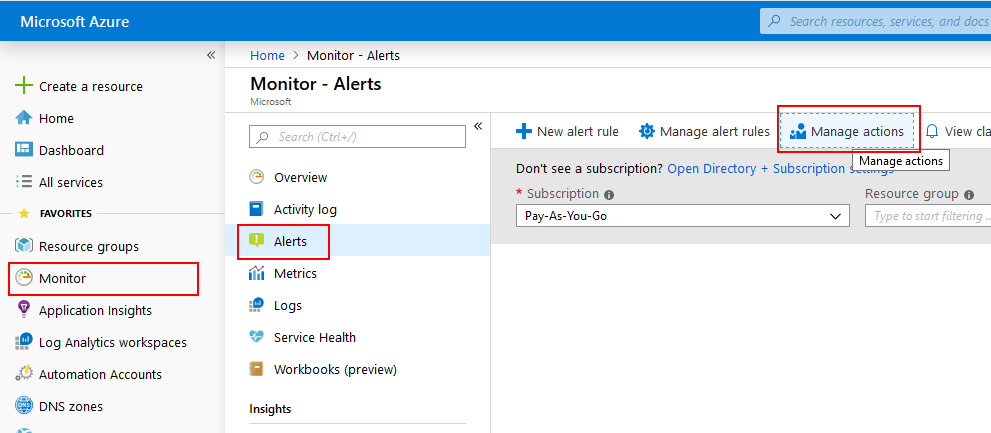
Task: Click the DNS zones globe icon
Action: pos(23,406)
